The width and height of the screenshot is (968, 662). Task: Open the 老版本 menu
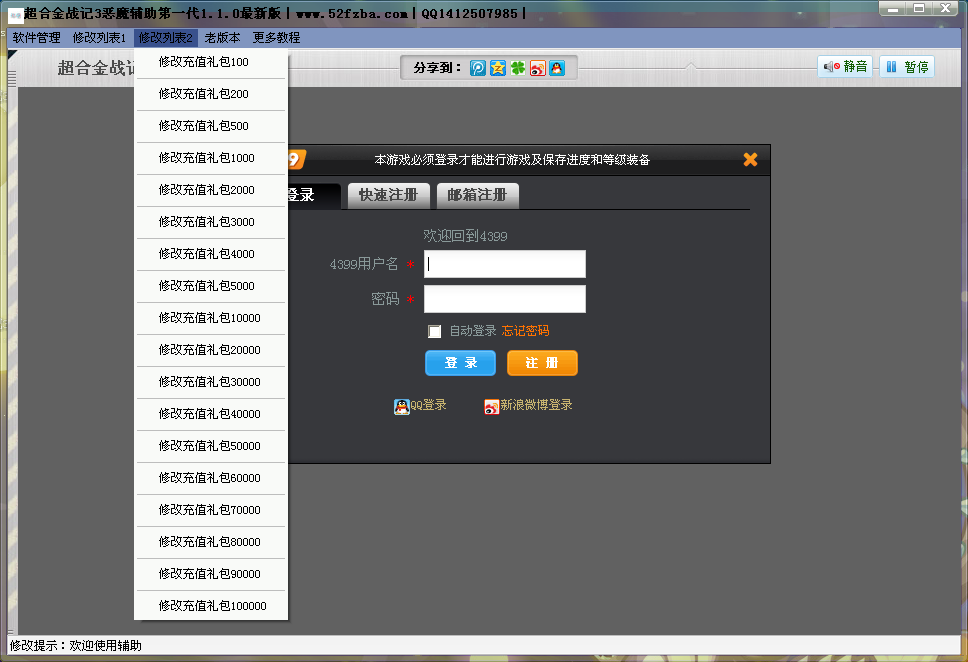tap(222, 38)
